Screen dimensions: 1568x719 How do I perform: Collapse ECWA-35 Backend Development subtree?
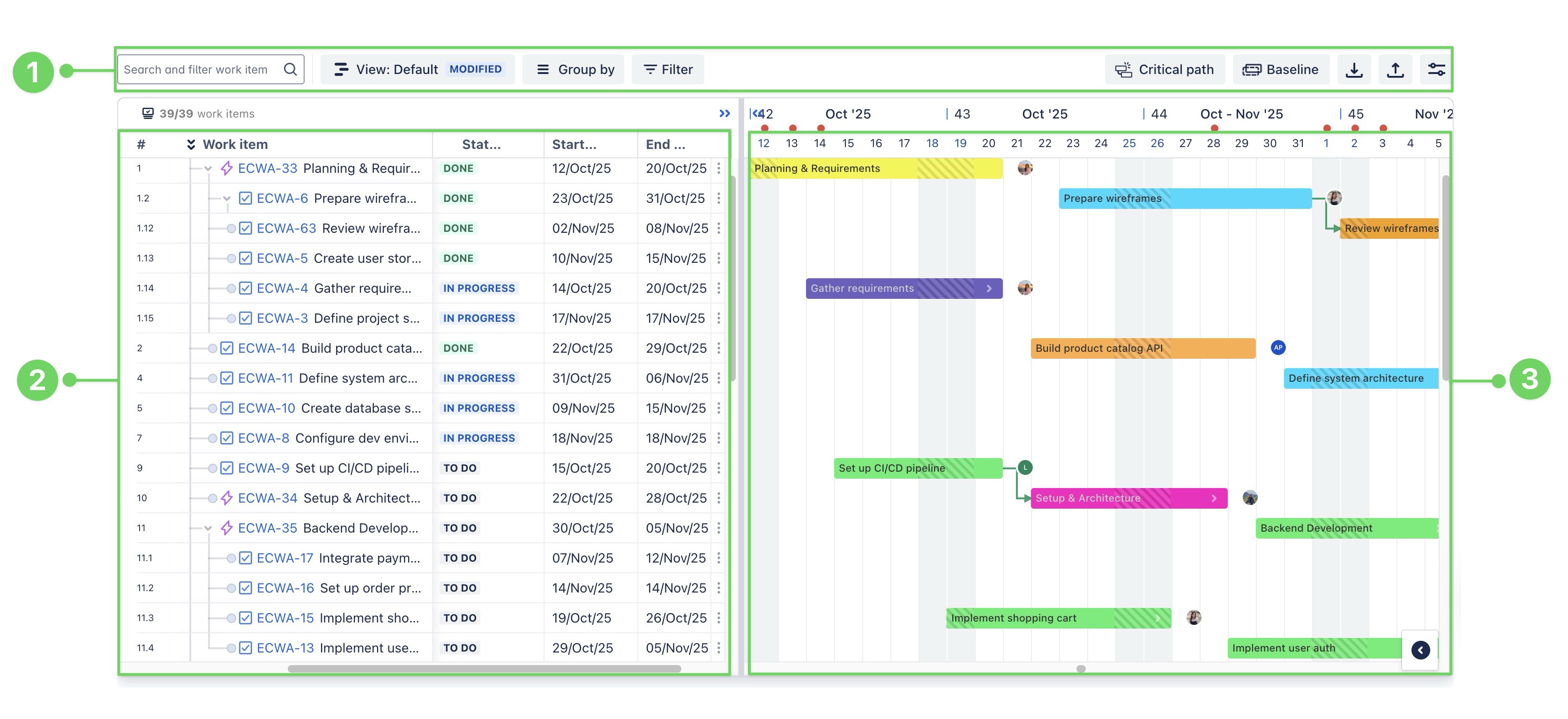point(208,528)
